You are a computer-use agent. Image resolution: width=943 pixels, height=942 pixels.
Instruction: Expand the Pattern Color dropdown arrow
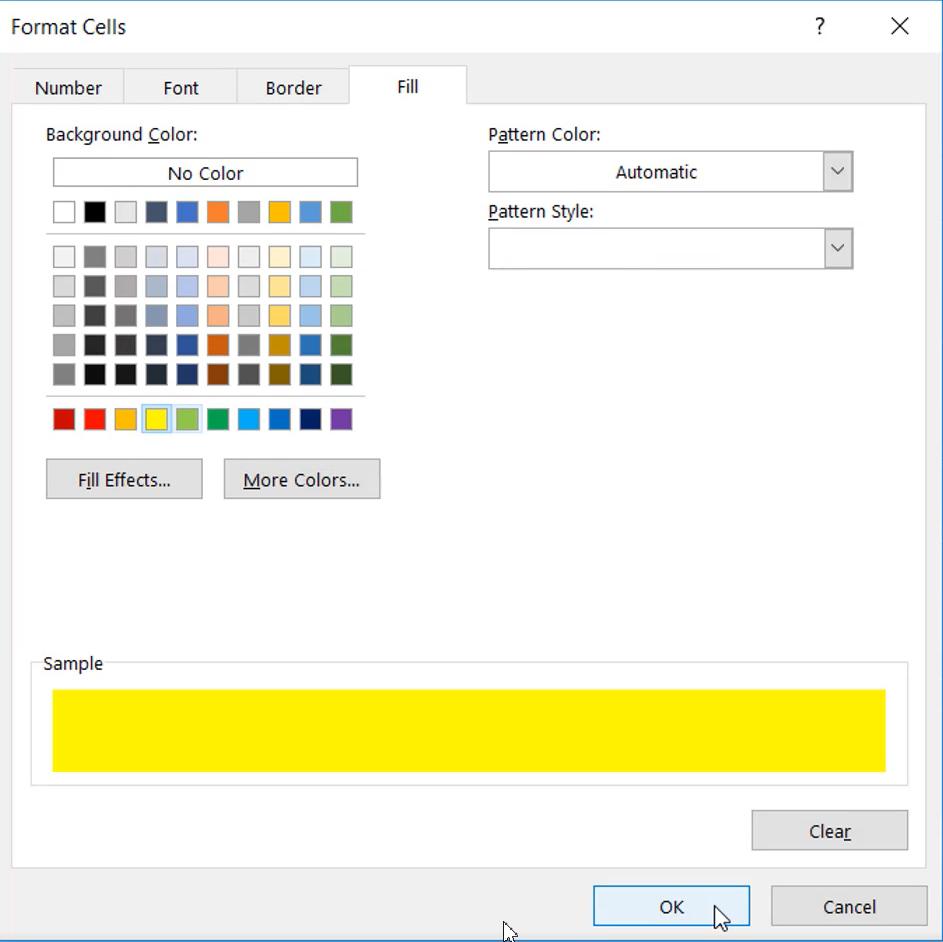[837, 172]
